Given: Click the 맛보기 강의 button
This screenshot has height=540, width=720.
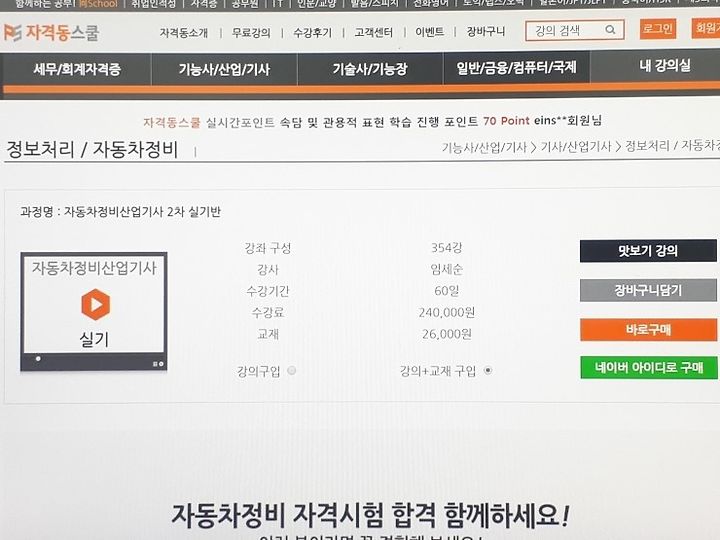Looking at the screenshot, I should click(648, 251).
